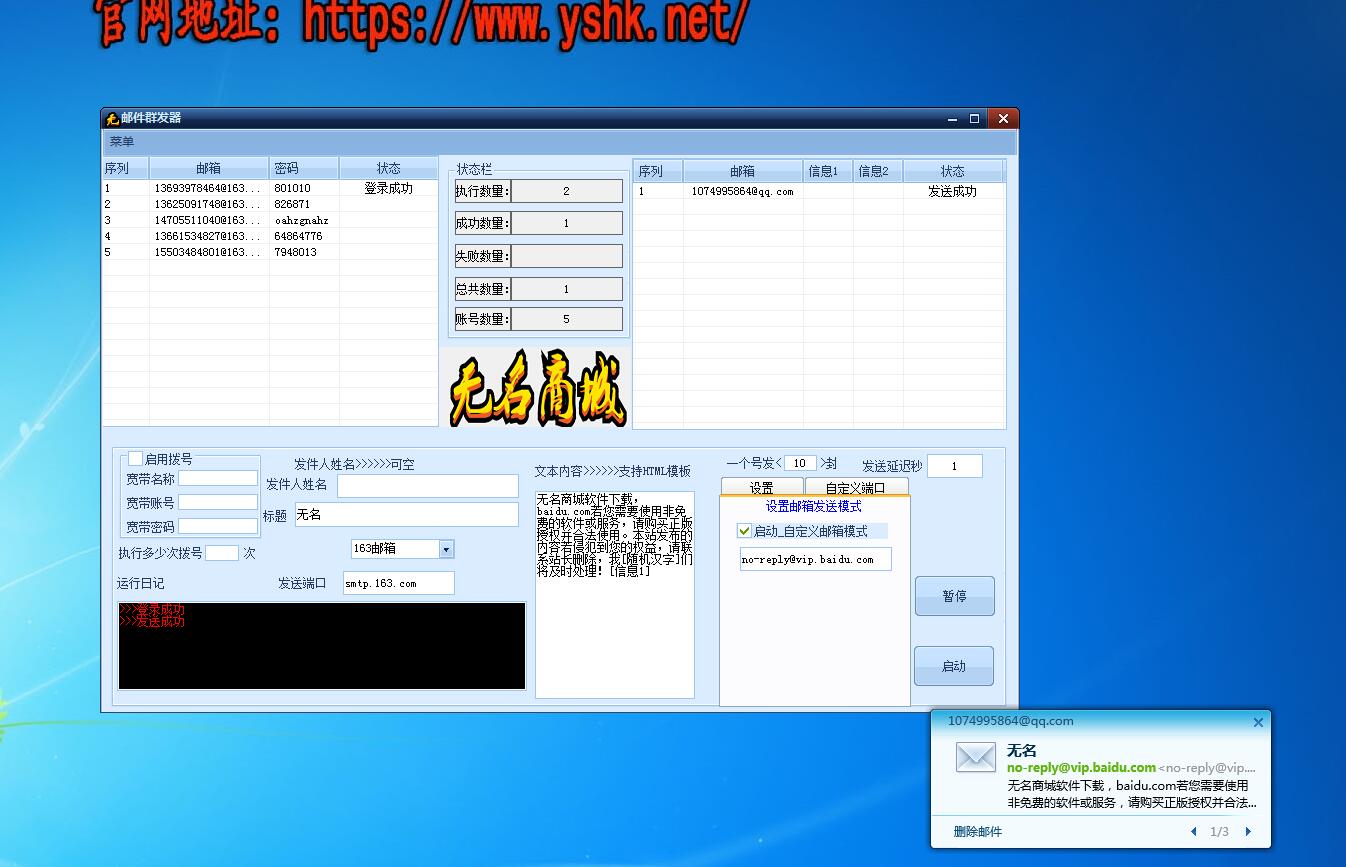Viewport: 1346px width, 867px height.
Task: Click left table 序列 column header
Action: tap(126, 168)
